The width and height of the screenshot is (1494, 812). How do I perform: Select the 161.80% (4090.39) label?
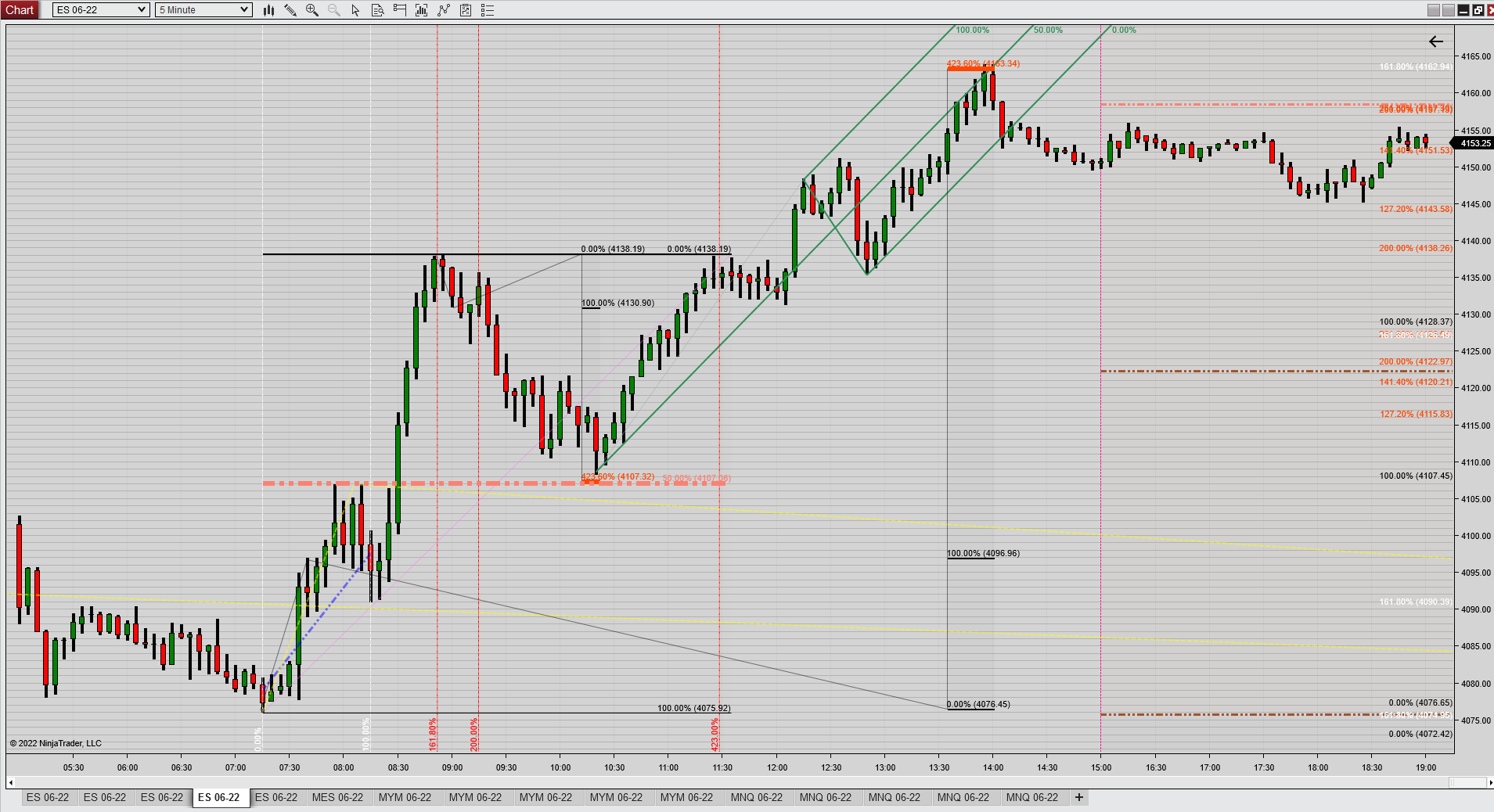point(1416,602)
